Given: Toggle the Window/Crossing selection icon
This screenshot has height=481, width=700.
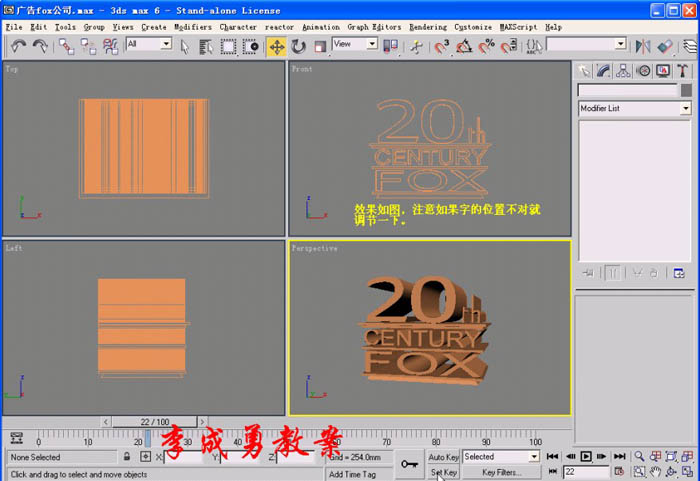Looking at the screenshot, I should pyautogui.click(x=250, y=46).
